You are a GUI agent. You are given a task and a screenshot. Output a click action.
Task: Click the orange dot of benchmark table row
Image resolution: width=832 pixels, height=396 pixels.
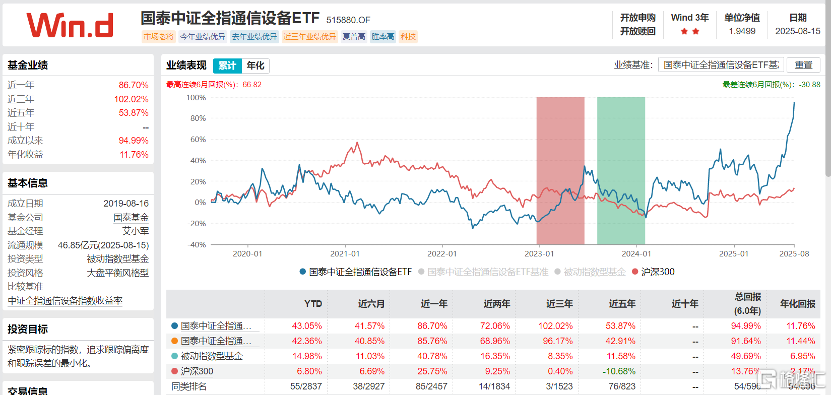[x=175, y=341]
